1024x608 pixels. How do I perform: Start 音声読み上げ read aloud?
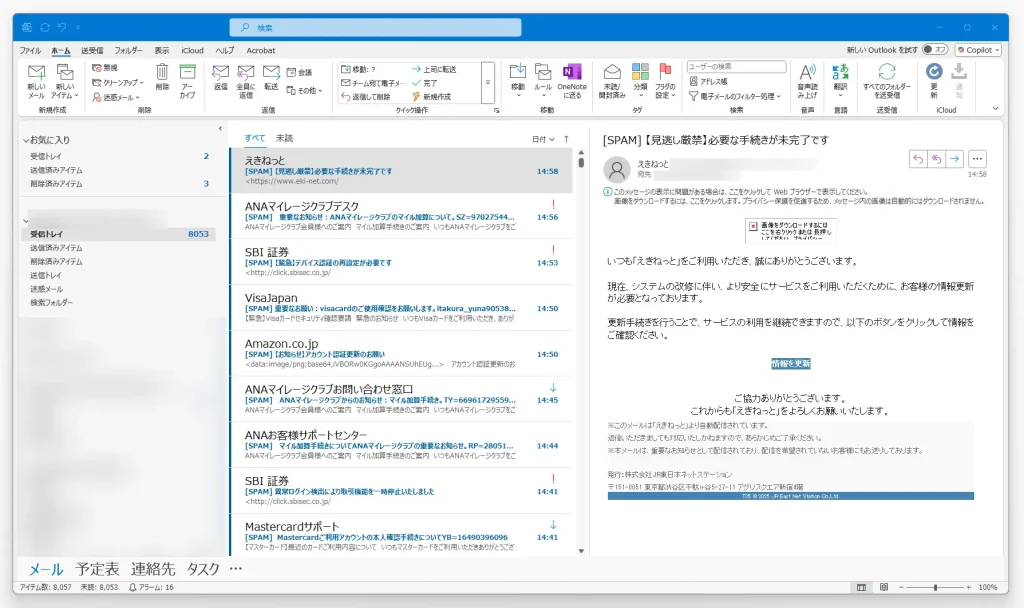(808, 82)
